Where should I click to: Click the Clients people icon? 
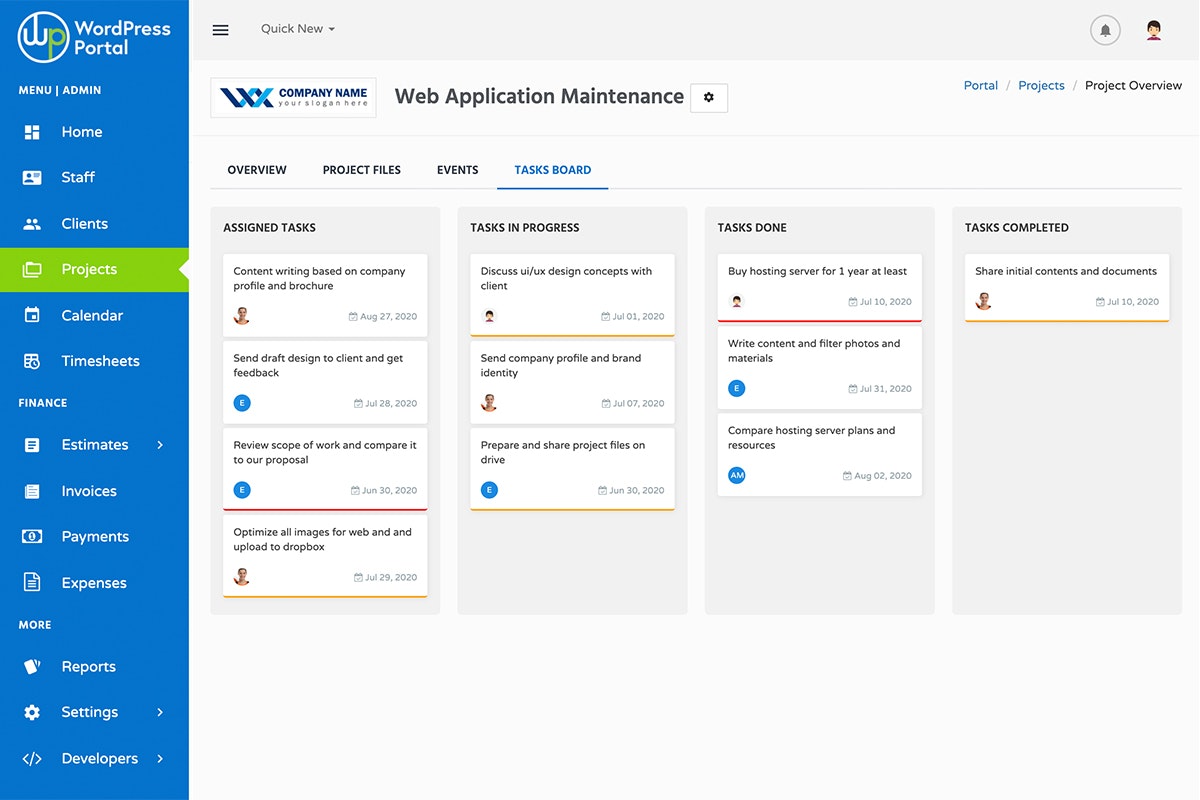click(32, 224)
